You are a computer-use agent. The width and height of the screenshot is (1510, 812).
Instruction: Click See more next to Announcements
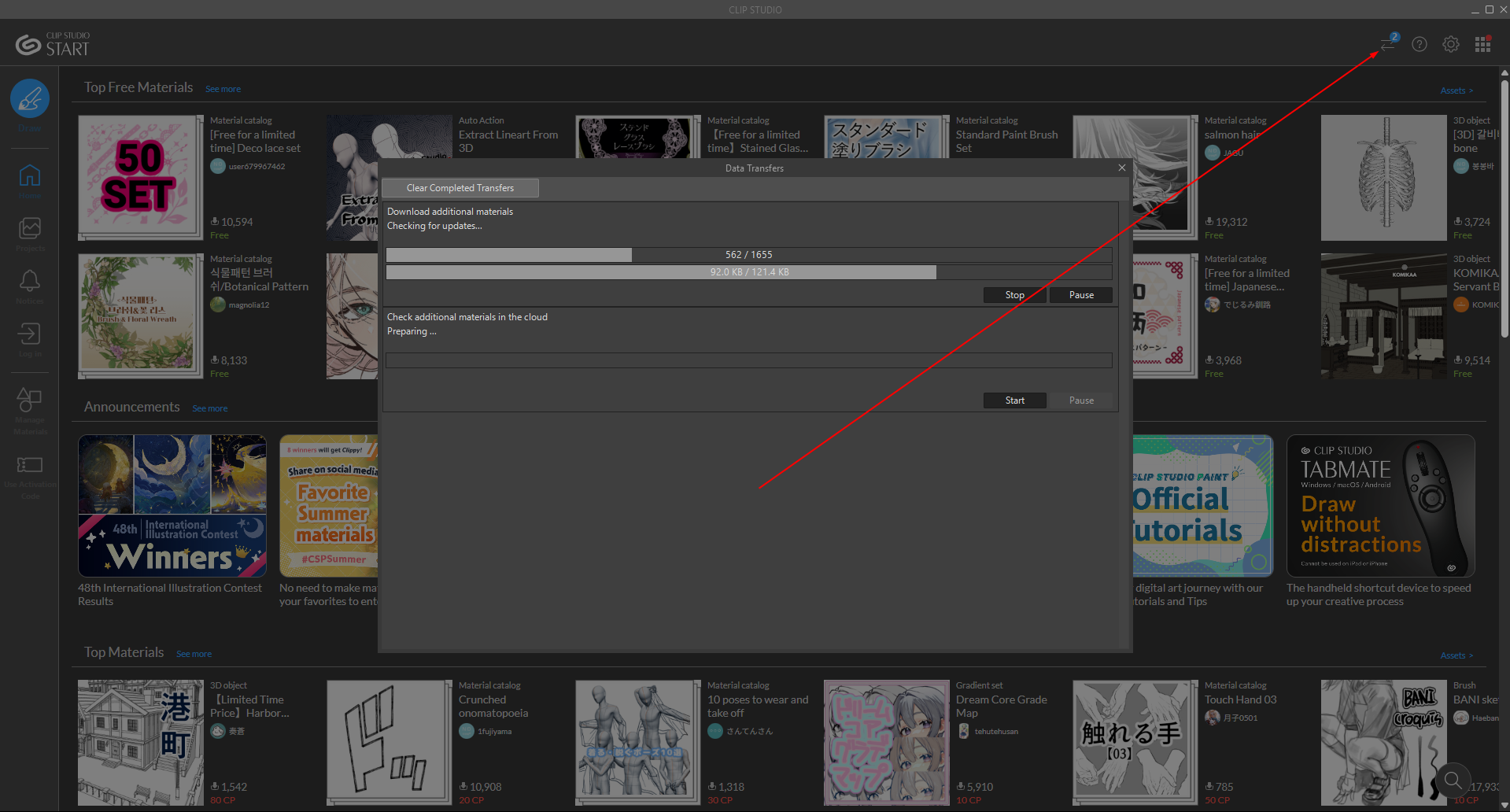tap(210, 408)
